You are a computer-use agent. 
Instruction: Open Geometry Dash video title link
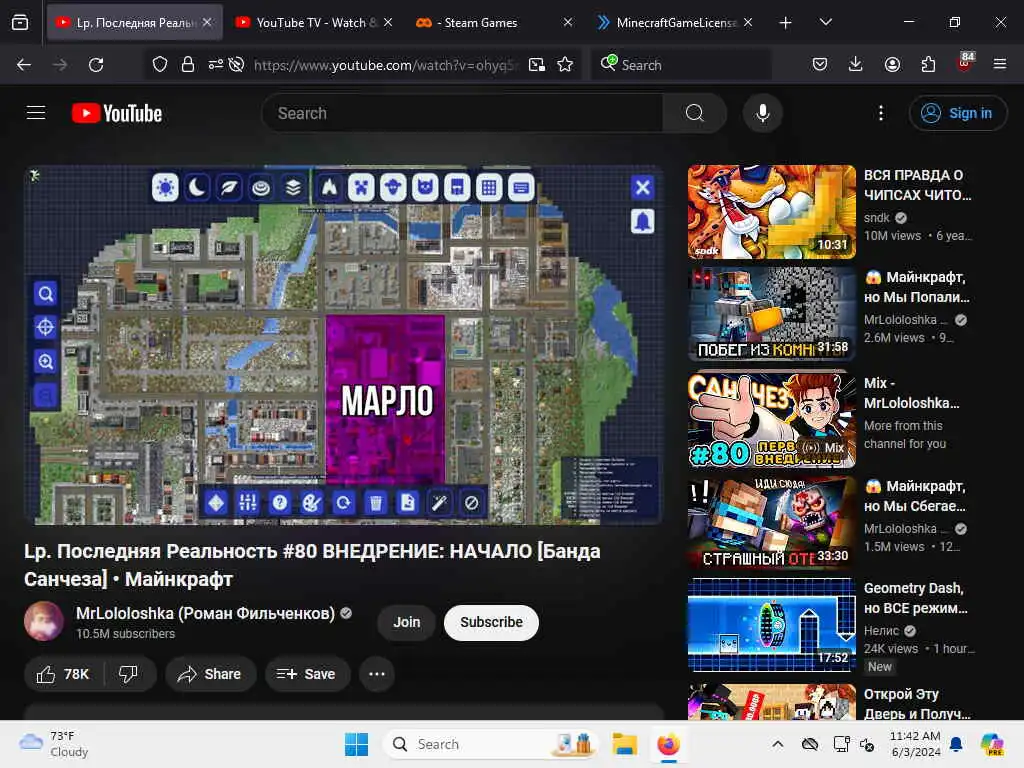pyautogui.click(x=915, y=598)
